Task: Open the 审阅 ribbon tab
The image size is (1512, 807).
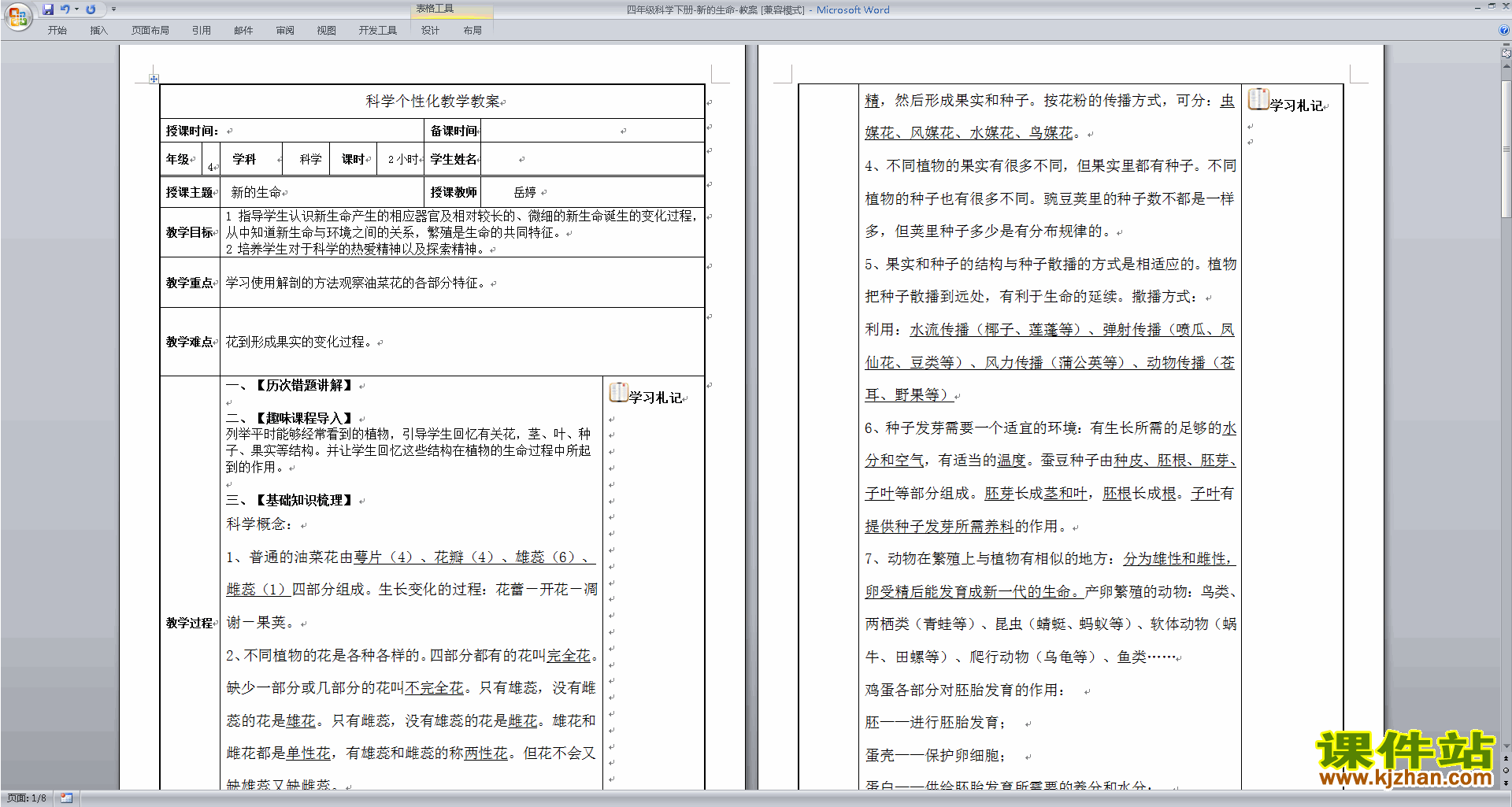Action: point(285,30)
